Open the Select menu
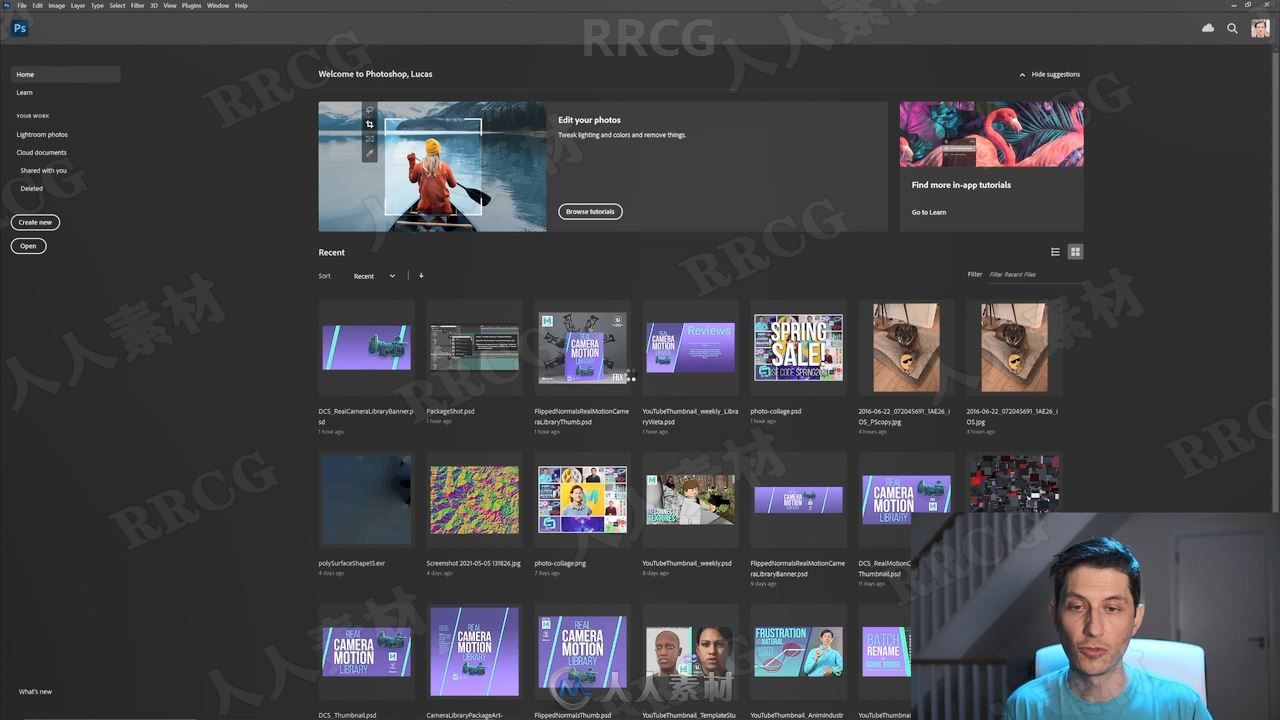Image resolution: width=1280 pixels, height=720 pixels. 117,5
